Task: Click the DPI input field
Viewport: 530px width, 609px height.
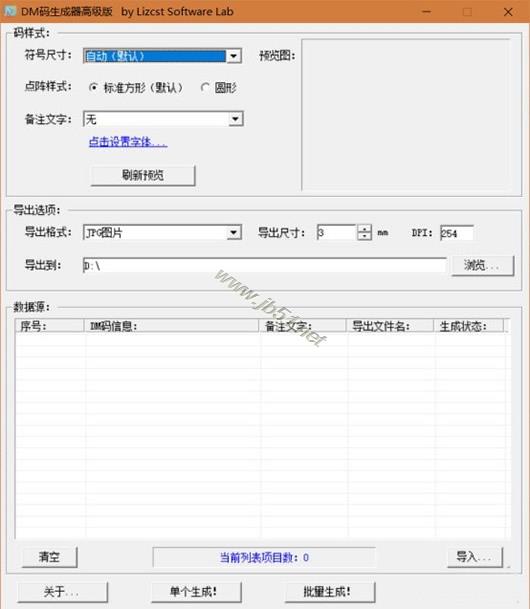Action: [457, 233]
